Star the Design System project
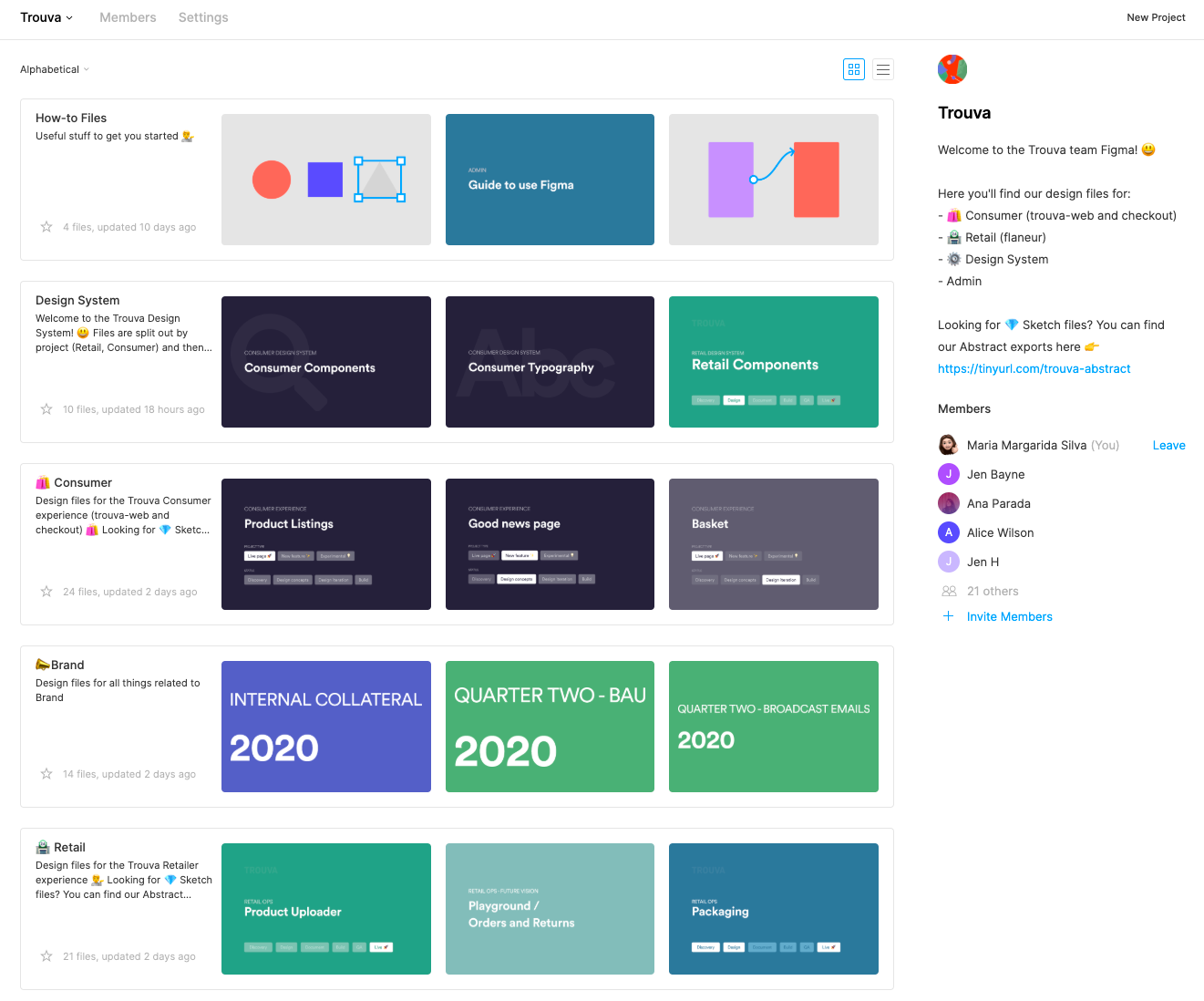The height and width of the screenshot is (1001, 1204). click(x=46, y=409)
